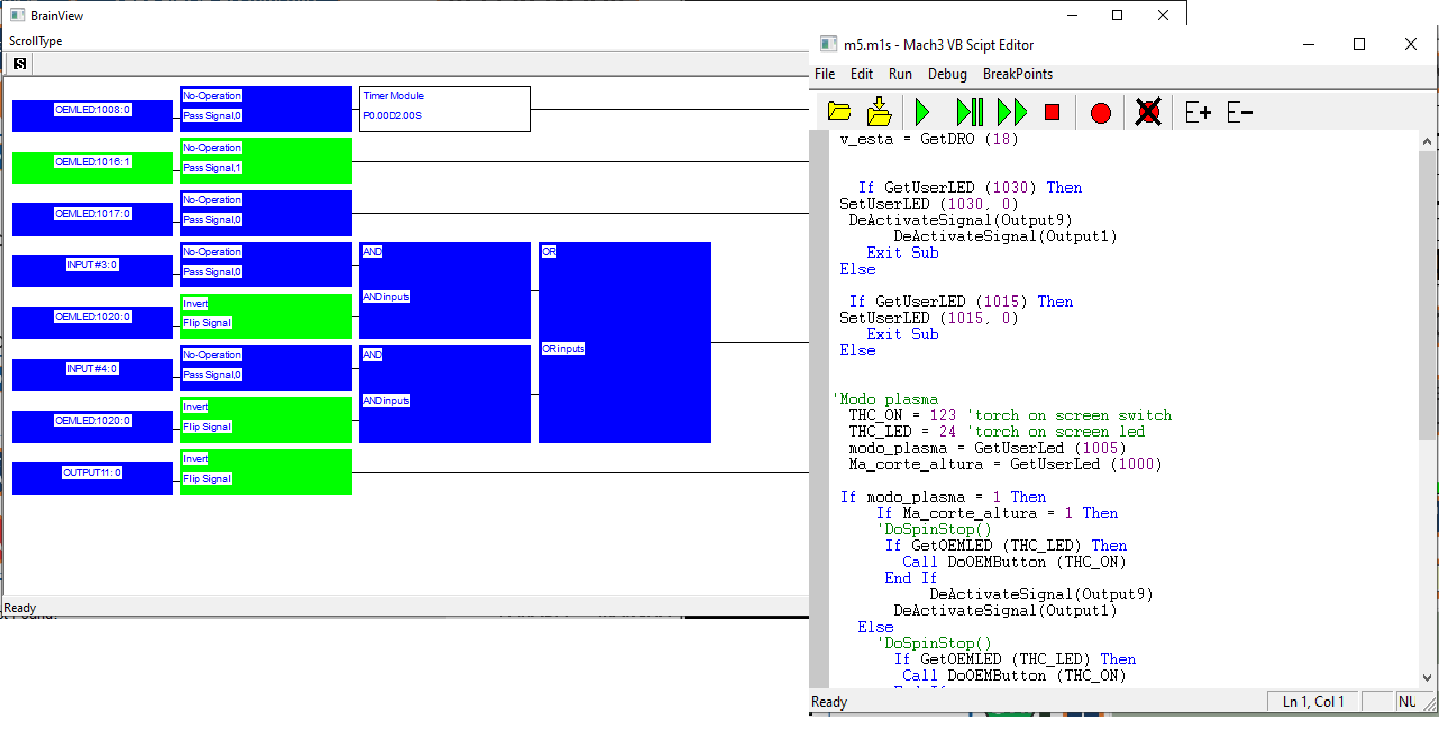
Task: Stop the script with red square
Action: point(1051,112)
